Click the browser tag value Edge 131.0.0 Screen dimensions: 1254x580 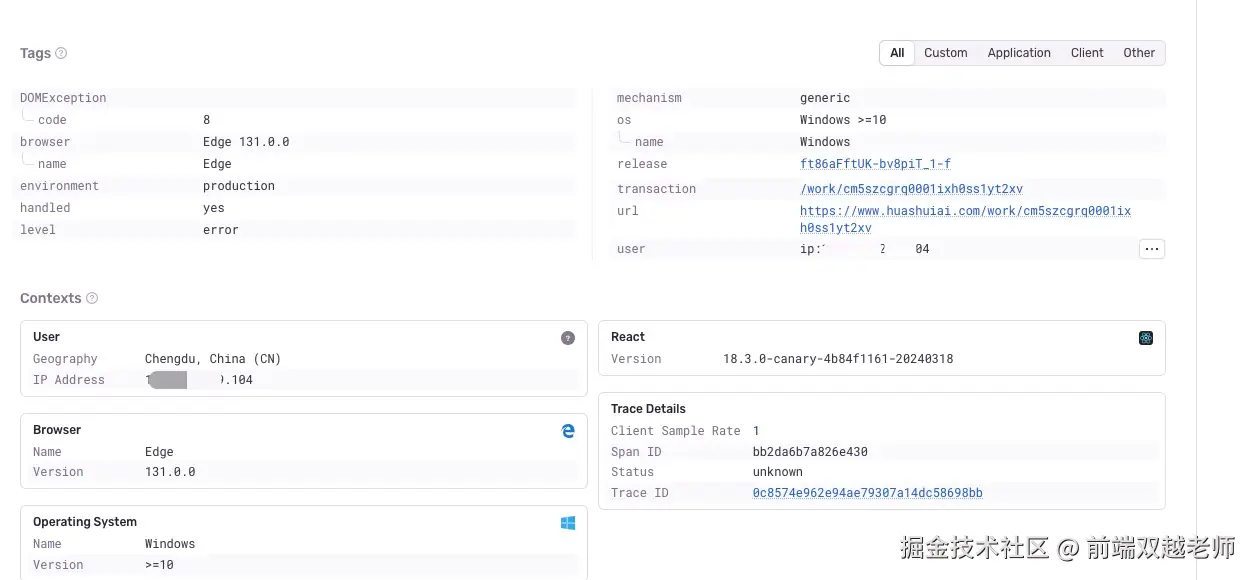[x=246, y=142]
